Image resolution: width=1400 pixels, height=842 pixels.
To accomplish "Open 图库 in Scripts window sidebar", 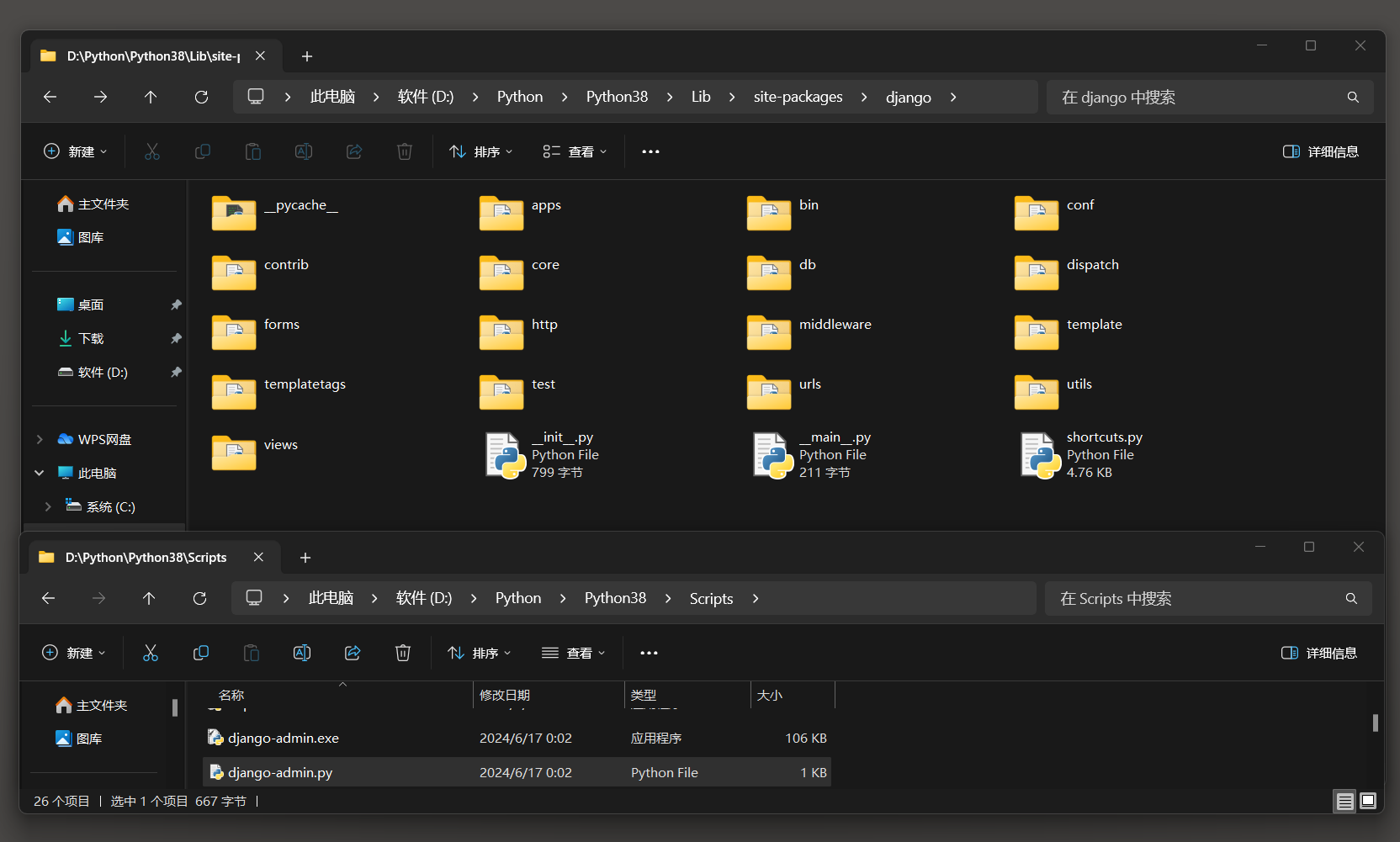I will pos(78,739).
